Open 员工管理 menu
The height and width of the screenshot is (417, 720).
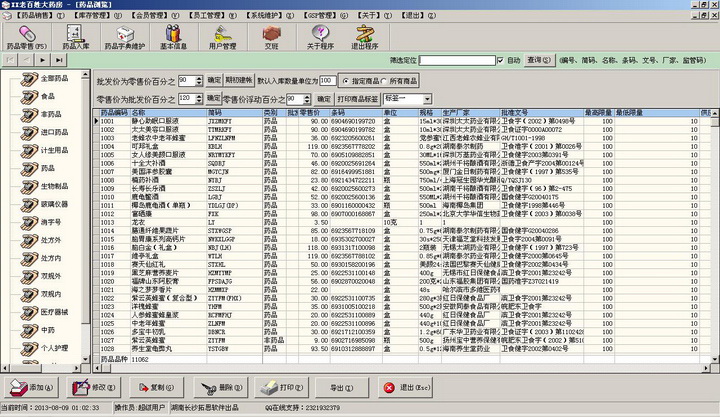[x=212, y=15]
